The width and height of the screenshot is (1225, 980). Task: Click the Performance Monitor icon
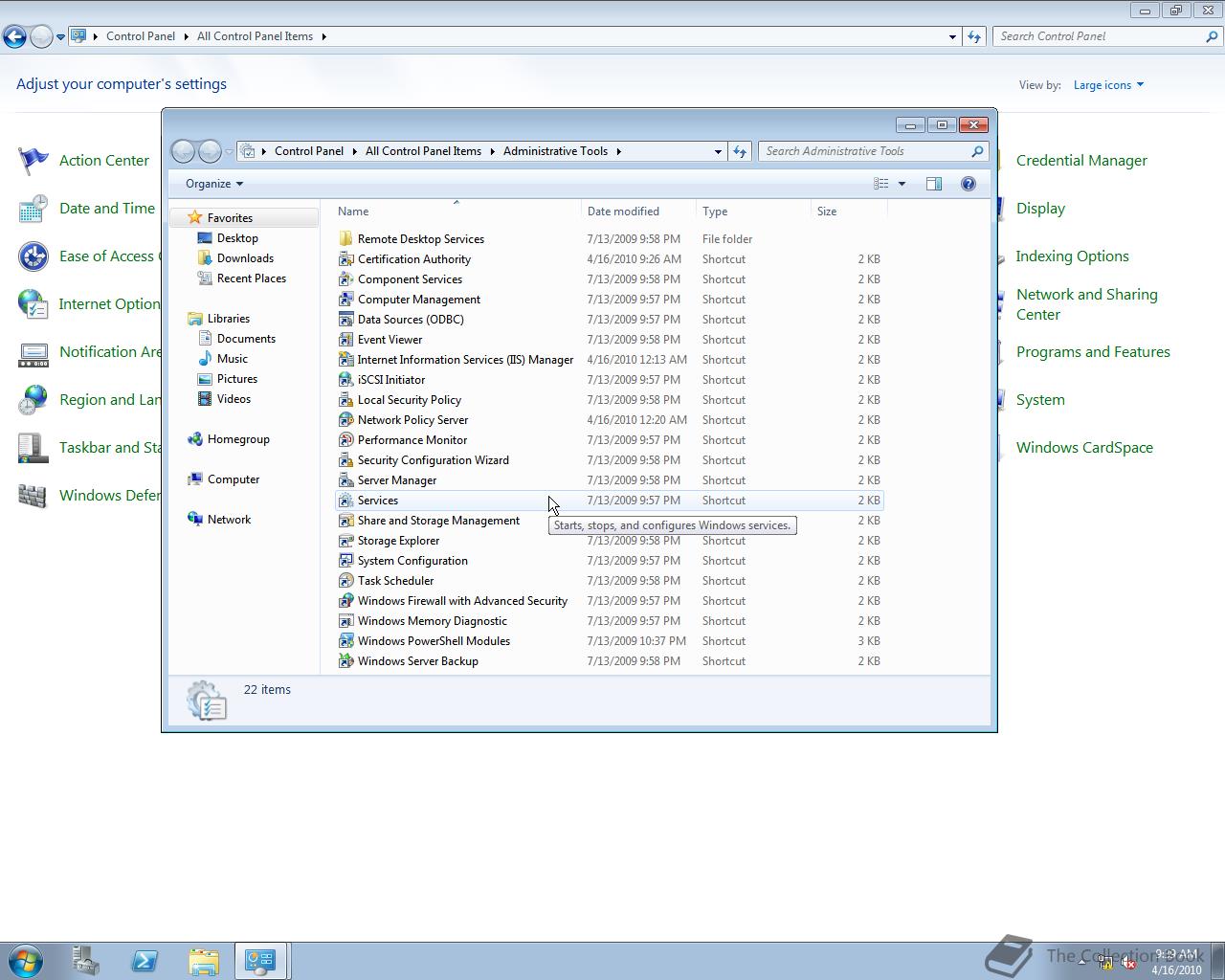click(346, 440)
